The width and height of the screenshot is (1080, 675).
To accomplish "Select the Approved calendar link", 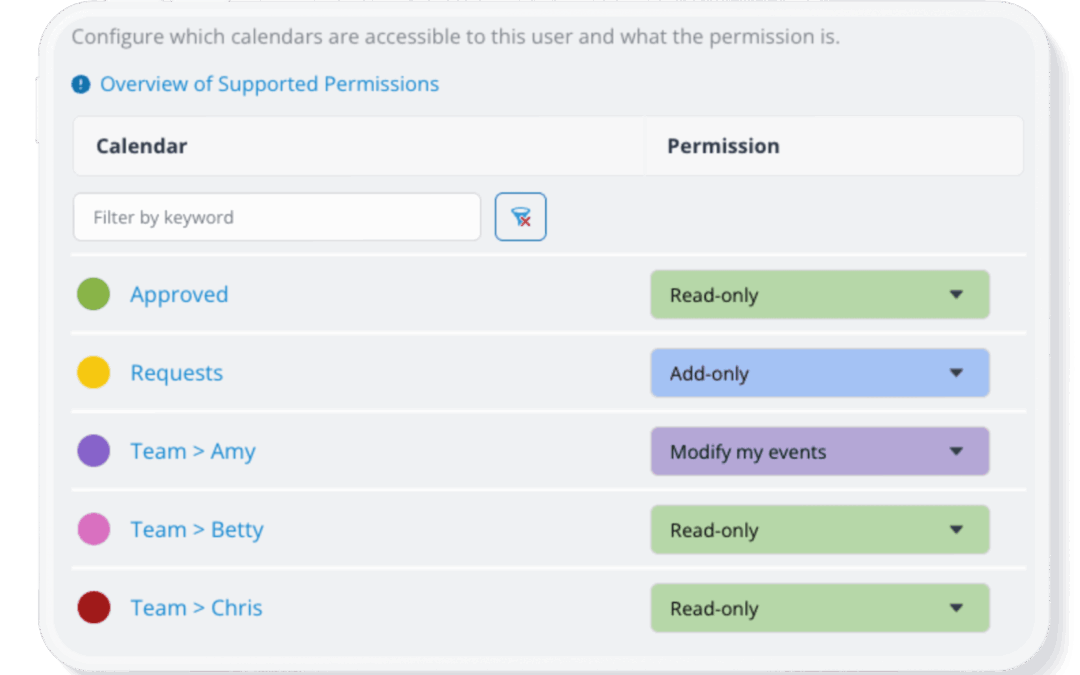I will coord(179,294).
